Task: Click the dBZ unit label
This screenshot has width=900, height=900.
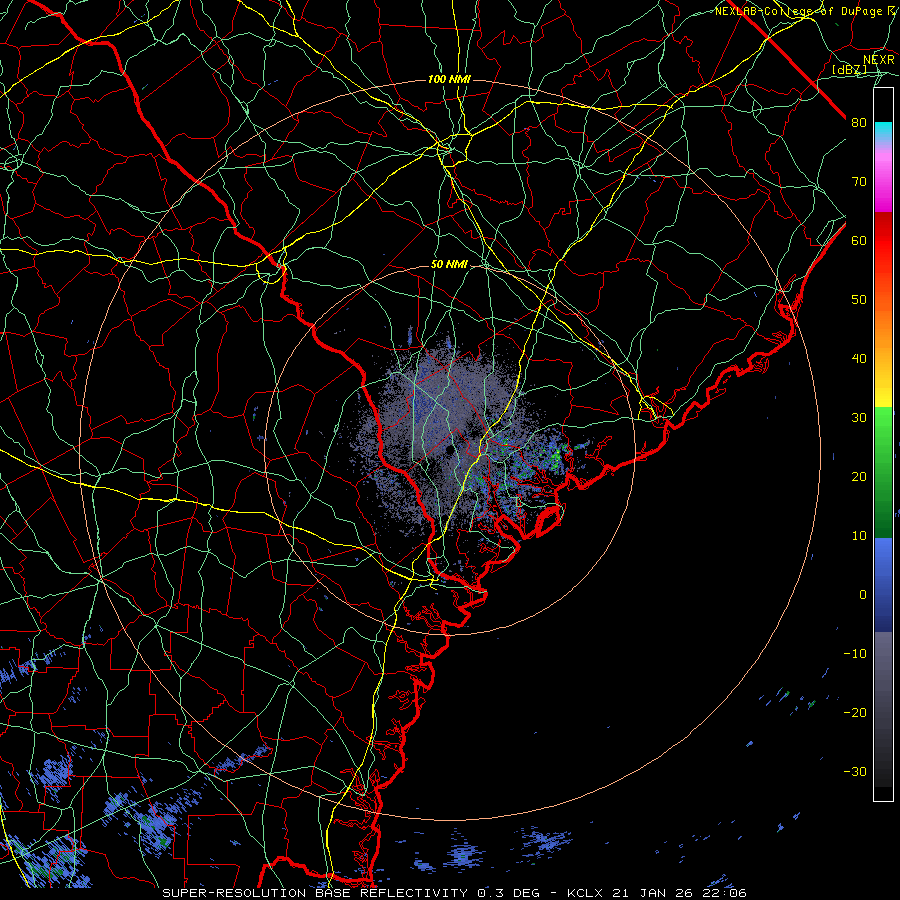Action: (x=850, y=70)
